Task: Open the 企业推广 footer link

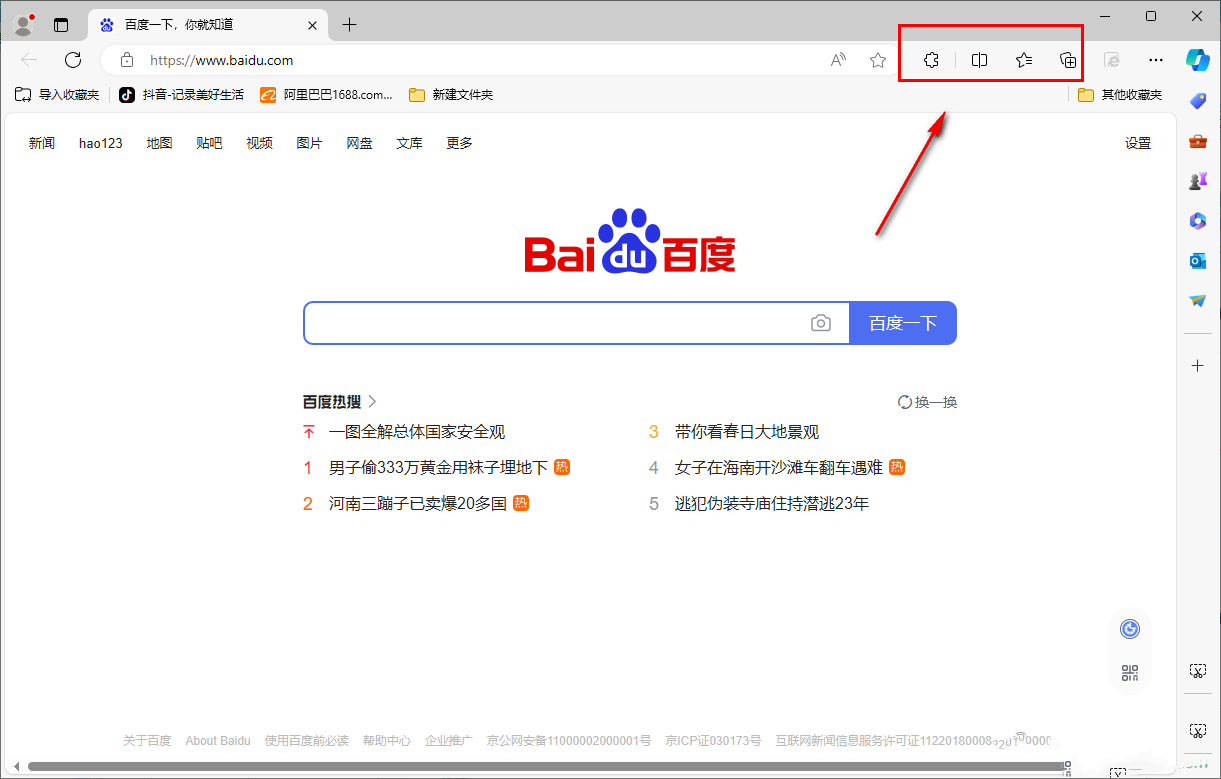Action: [x=449, y=741]
